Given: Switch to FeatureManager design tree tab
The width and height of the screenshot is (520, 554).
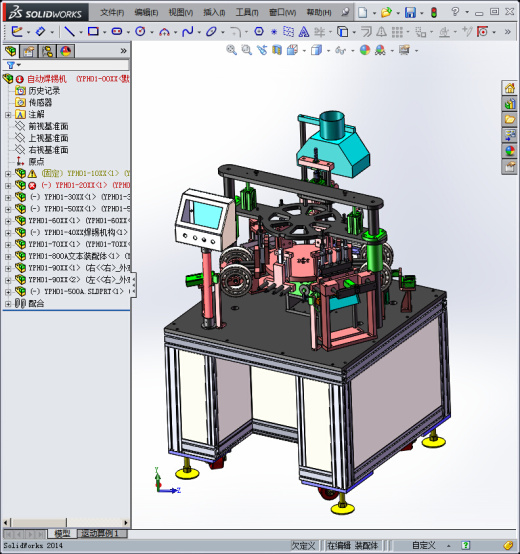Looking at the screenshot, I should point(11,51).
